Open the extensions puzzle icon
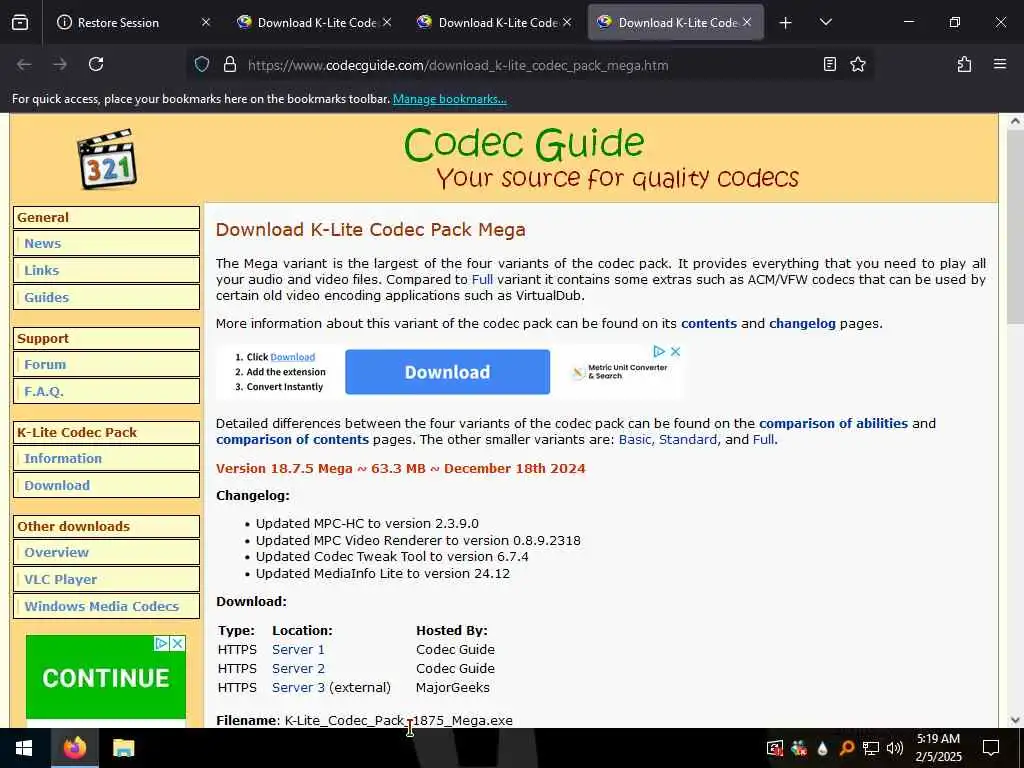1024x768 pixels. point(964,64)
